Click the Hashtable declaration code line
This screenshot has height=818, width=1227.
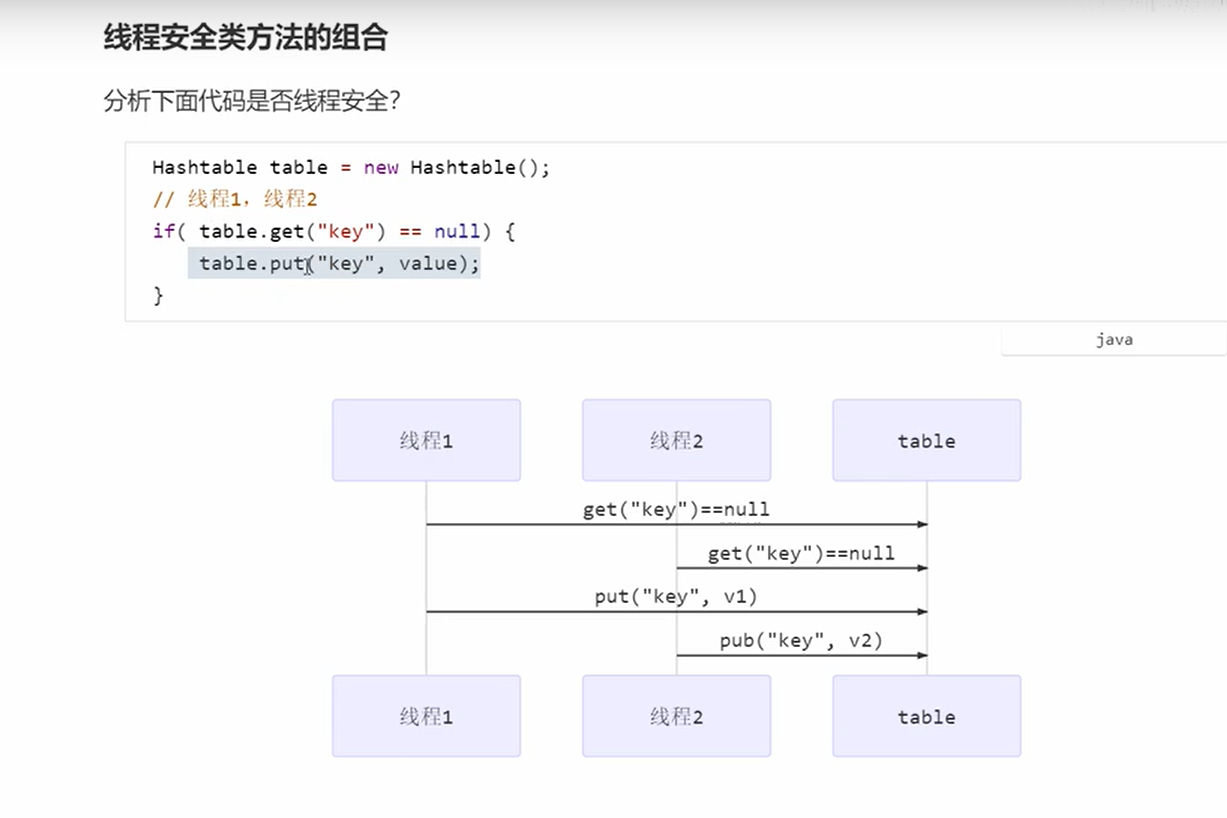click(x=349, y=167)
